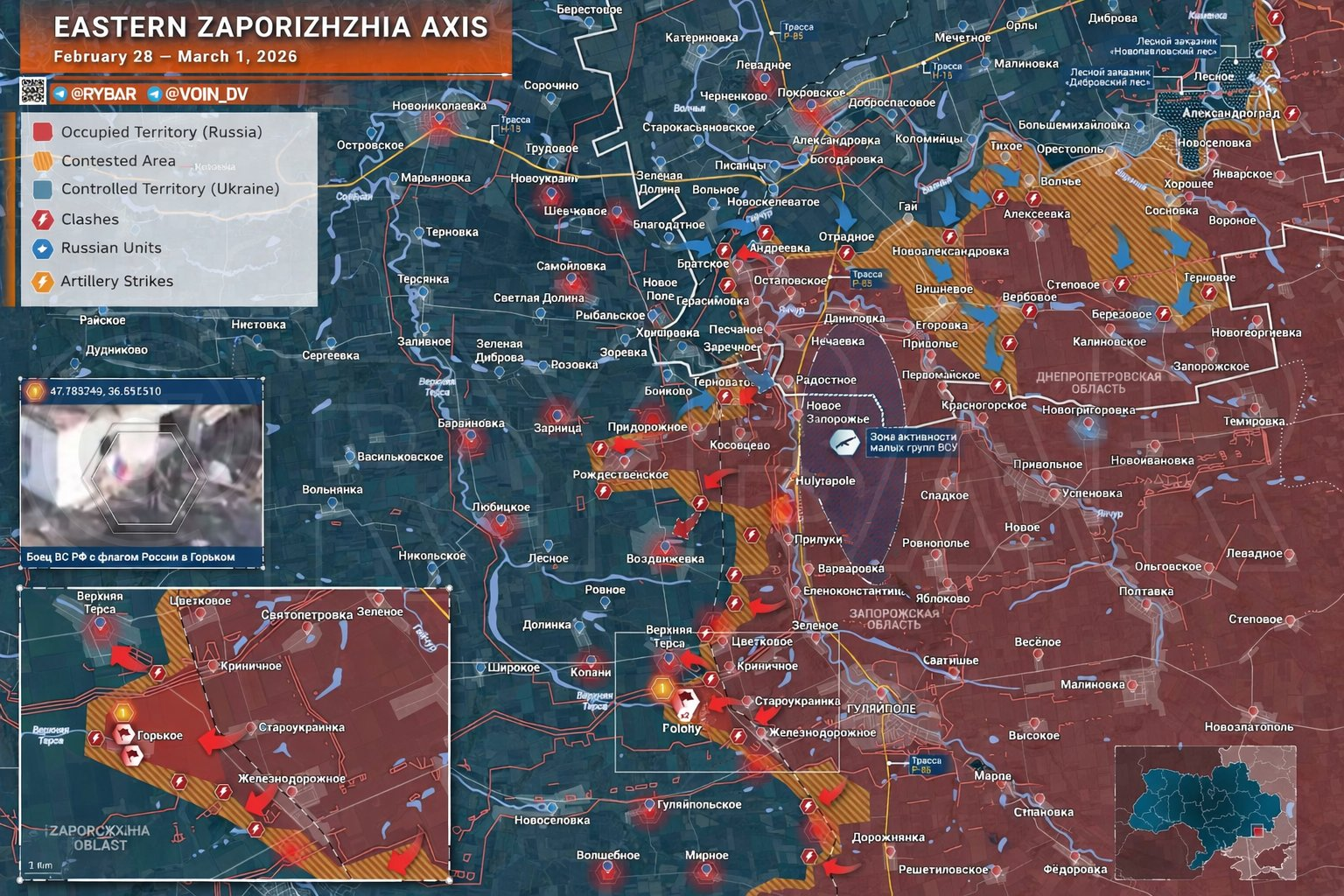Click the 'ГУЛЯЙПОЛЕ' town label
Viewport: 1344px width, 896px height.
tap(882, 709)
